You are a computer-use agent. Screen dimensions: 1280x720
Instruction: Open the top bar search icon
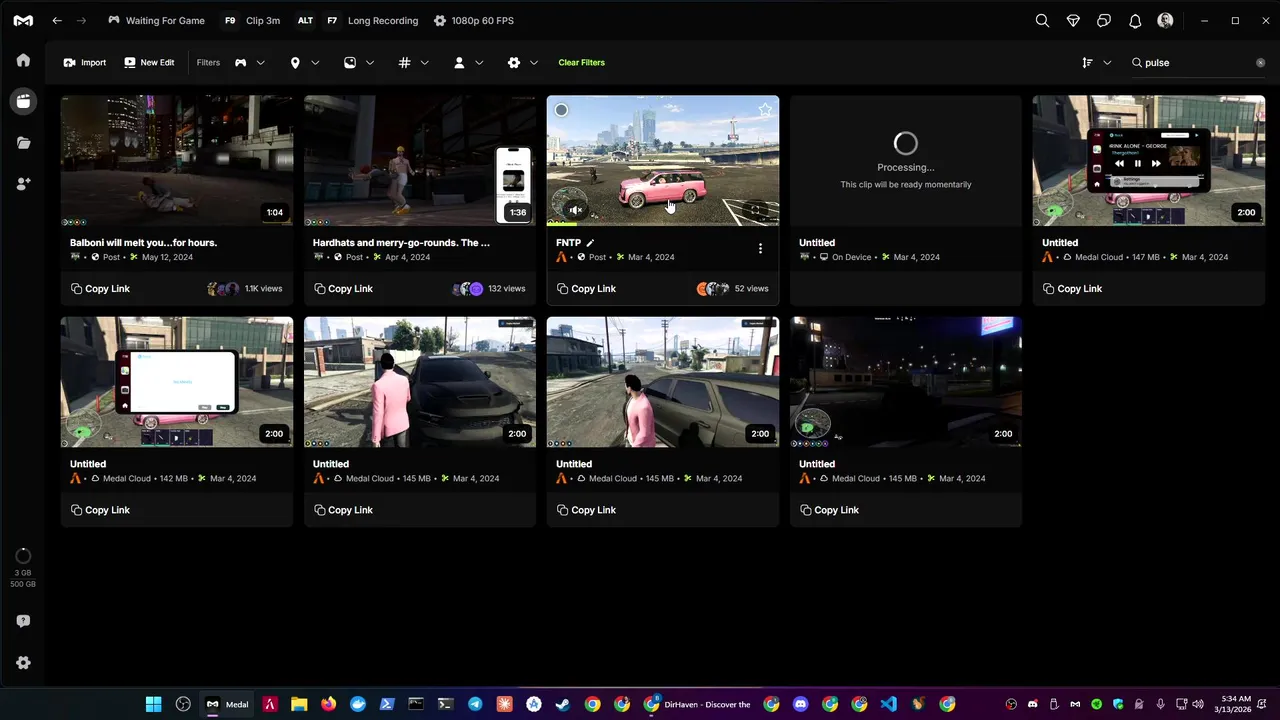pos(1042,20)
